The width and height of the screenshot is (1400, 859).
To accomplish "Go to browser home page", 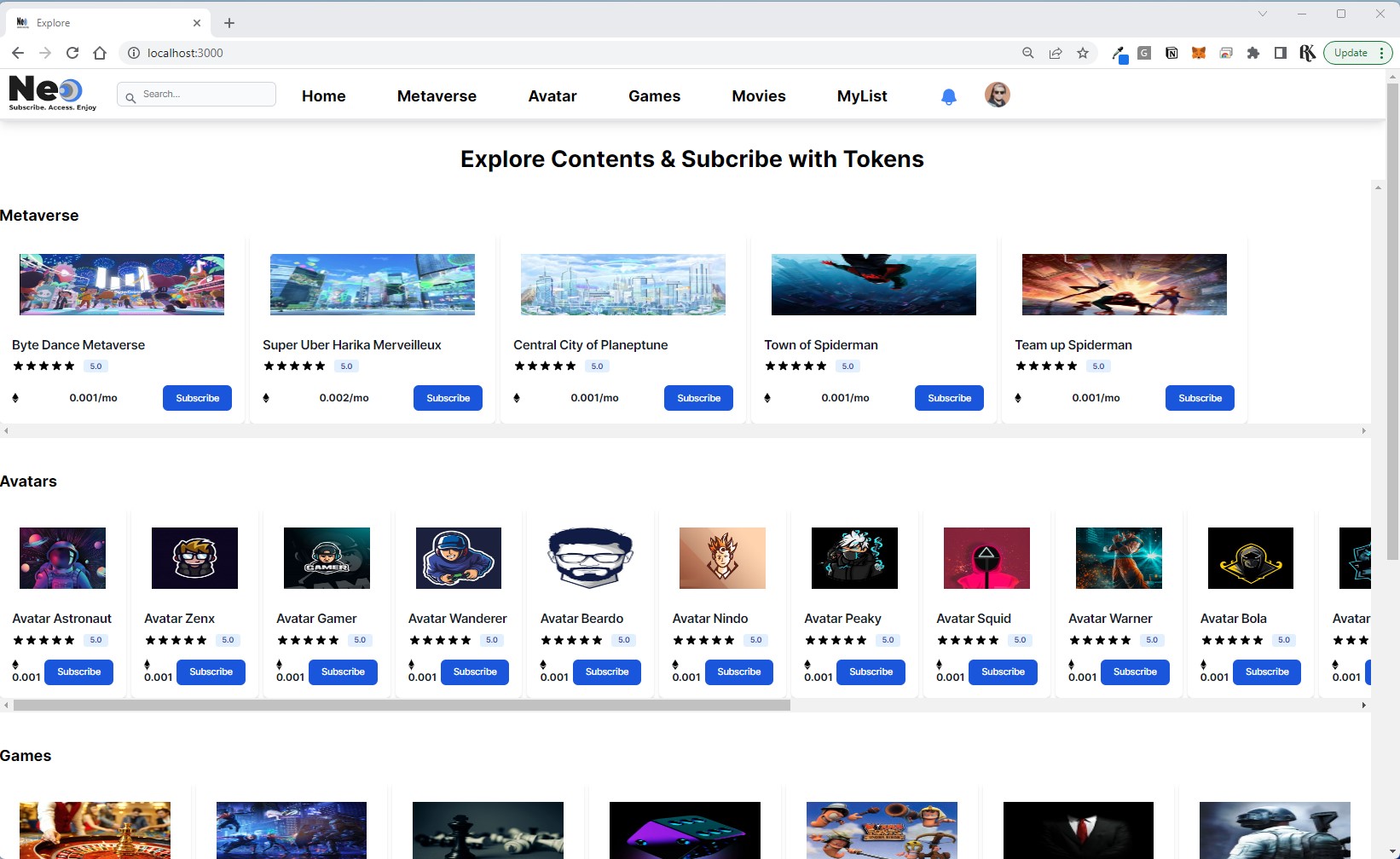I will [x=100, y=53].
